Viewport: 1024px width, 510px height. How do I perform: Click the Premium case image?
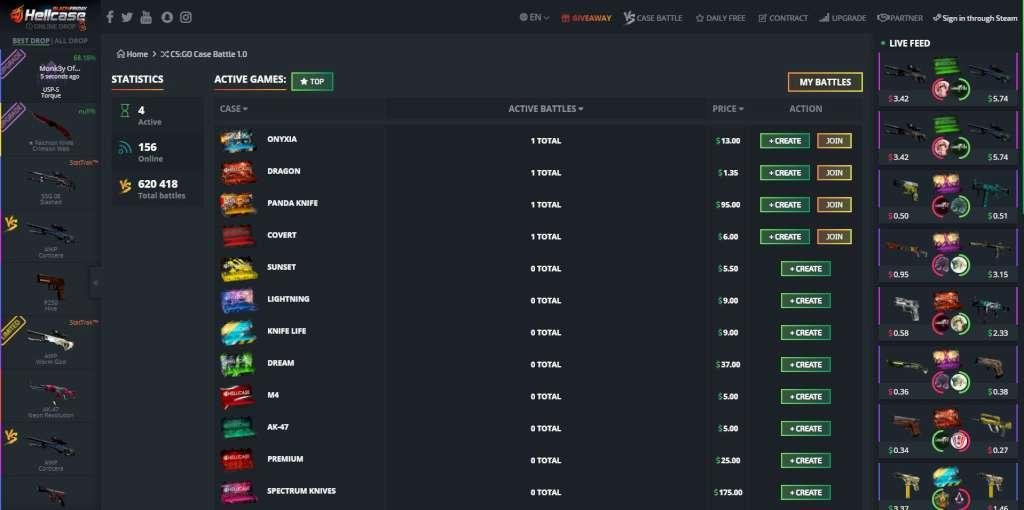click(x=238, y=460)
